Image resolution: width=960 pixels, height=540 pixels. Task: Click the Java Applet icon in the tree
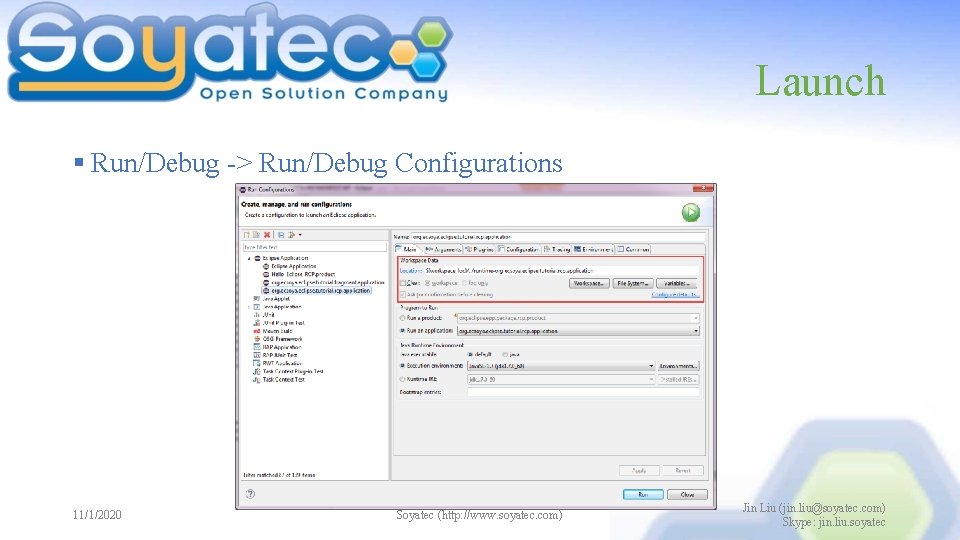coord(257,299)
